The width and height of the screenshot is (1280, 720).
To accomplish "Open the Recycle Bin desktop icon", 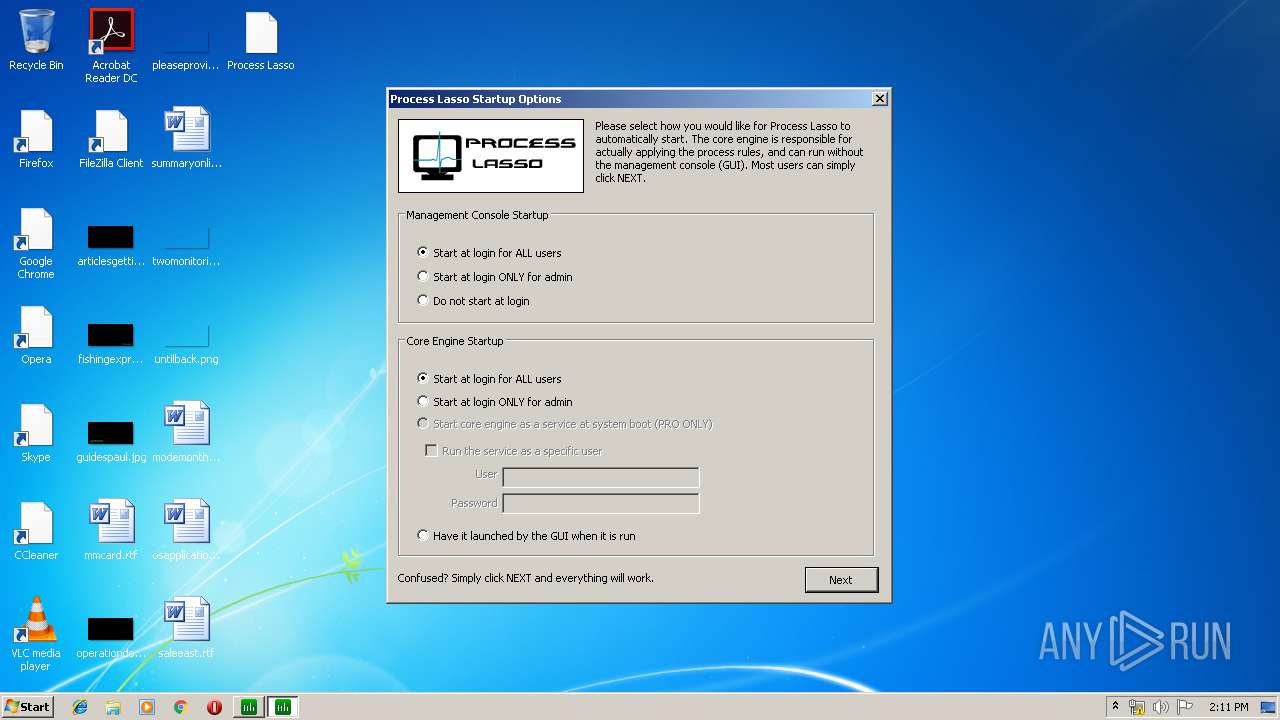I will click(36, 40).
